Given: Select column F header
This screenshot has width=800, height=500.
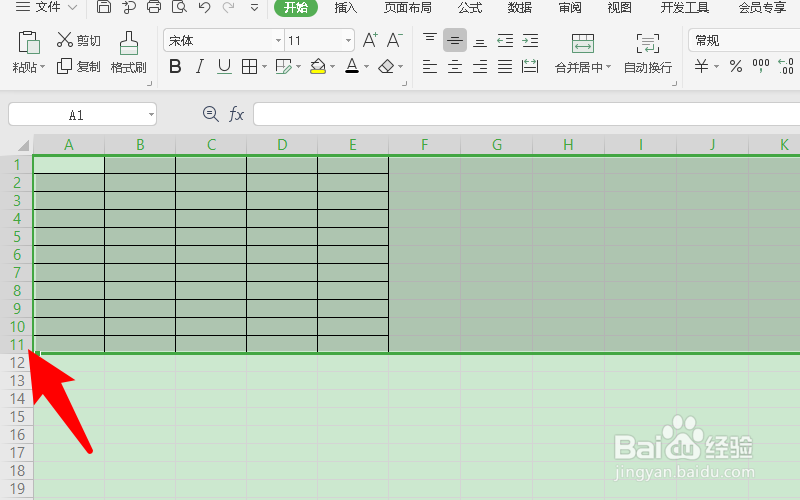Looking at the screenshot, I should (x=424, y=145).
